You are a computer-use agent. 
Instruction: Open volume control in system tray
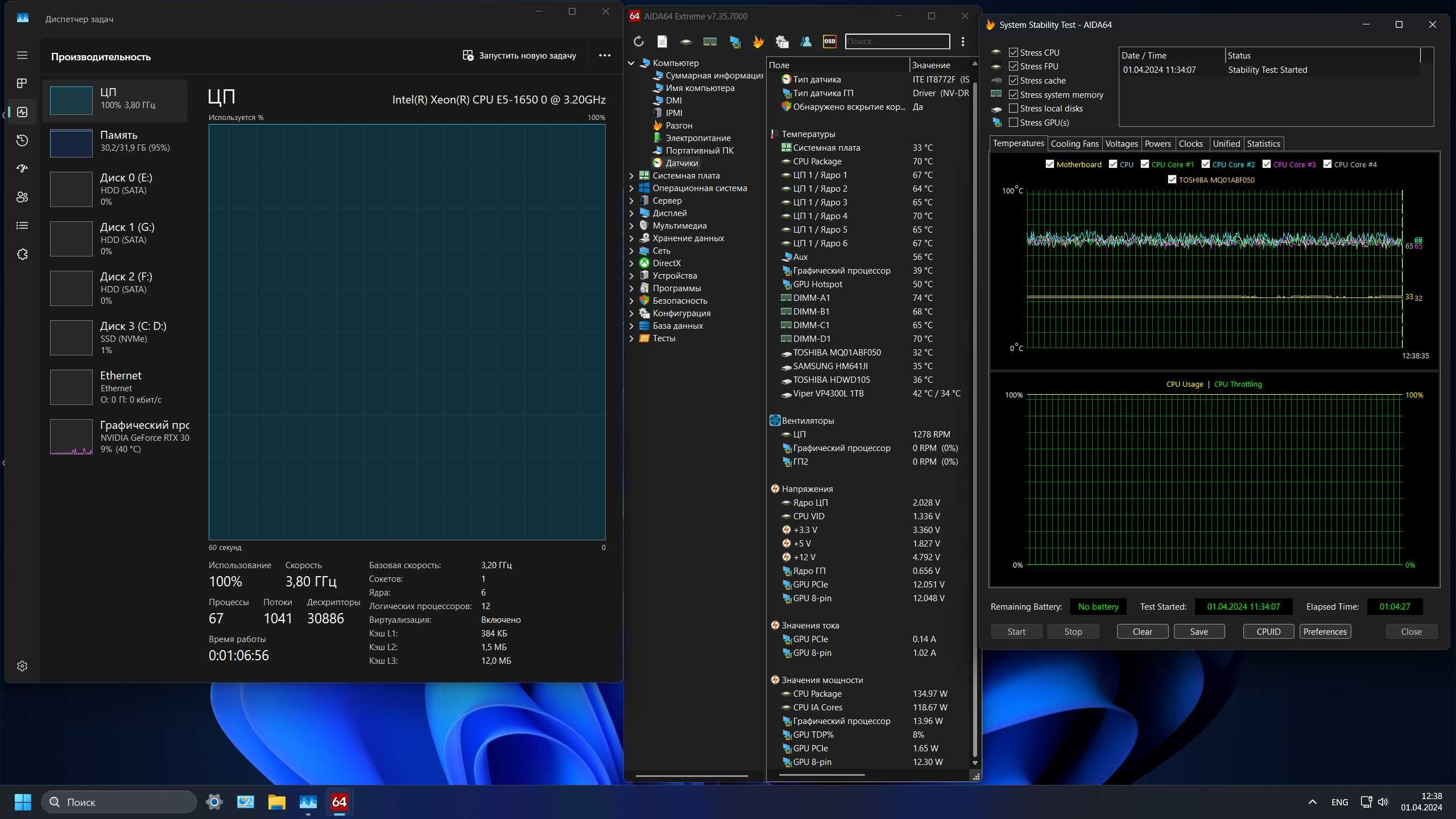click(1383, 802)
